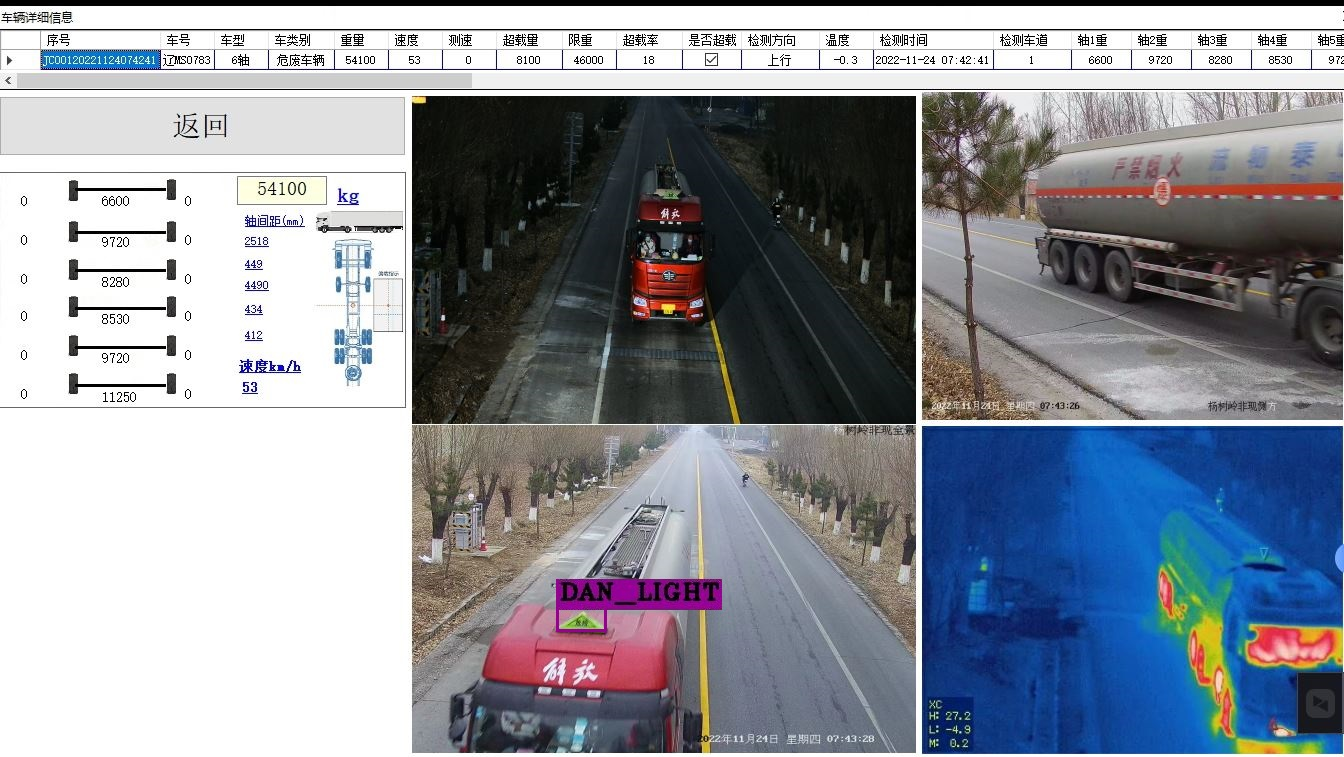Viewport: 1344px width, 757px height.
Task: Click the first axle icon showing 6600
Action: pos(122,189)
